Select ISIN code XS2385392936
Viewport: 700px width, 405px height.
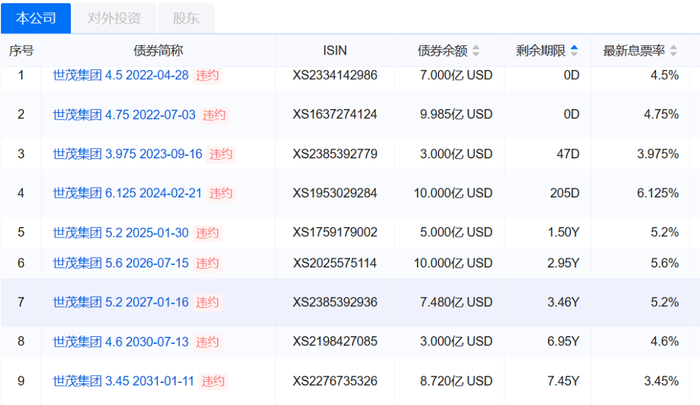[335, 302]
